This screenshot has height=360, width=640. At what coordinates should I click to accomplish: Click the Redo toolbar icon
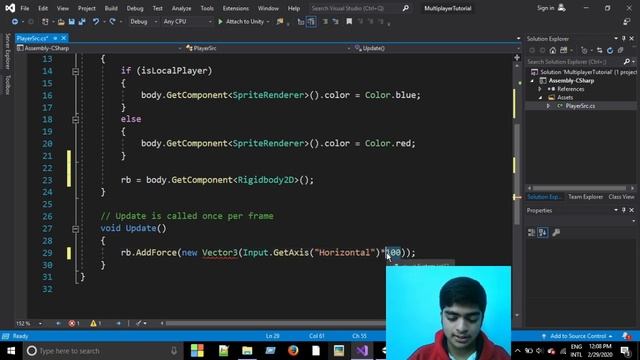(x=112, y=22)
